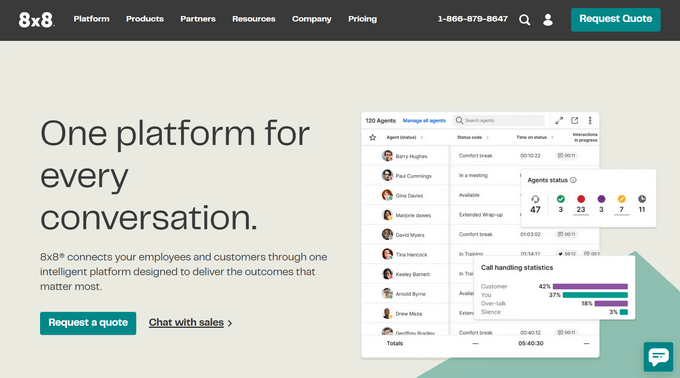Click the agents dashboard product image
Screen dimensions: 680x378
[508, 235]
